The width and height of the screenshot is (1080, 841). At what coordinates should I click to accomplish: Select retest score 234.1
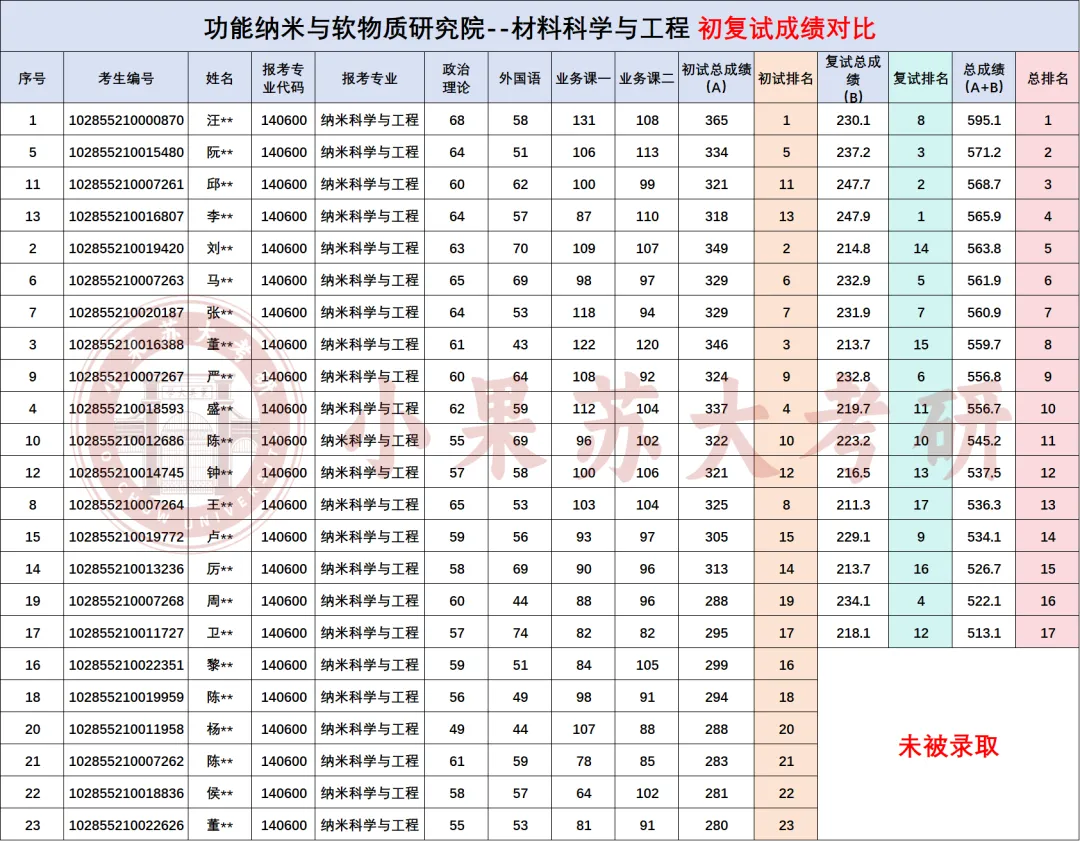click(x=853, y=601)
